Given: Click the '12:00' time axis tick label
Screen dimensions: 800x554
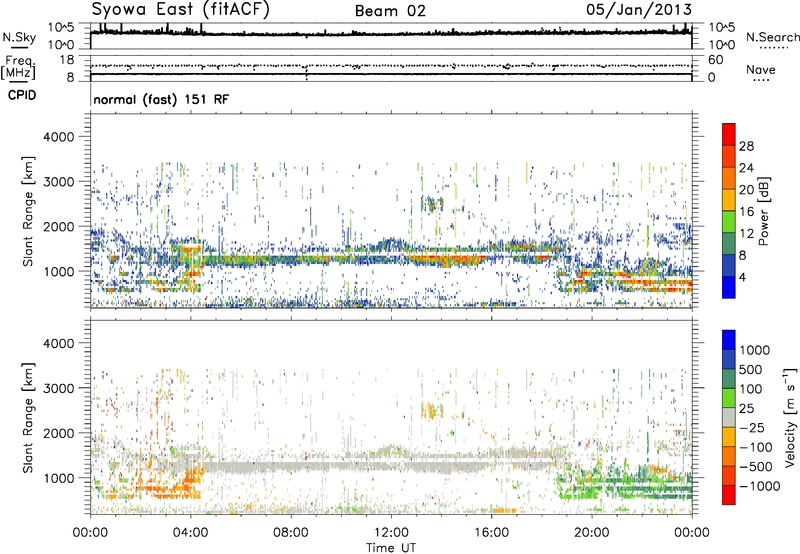Looking at the screenshot, I should tap(391, 533).
